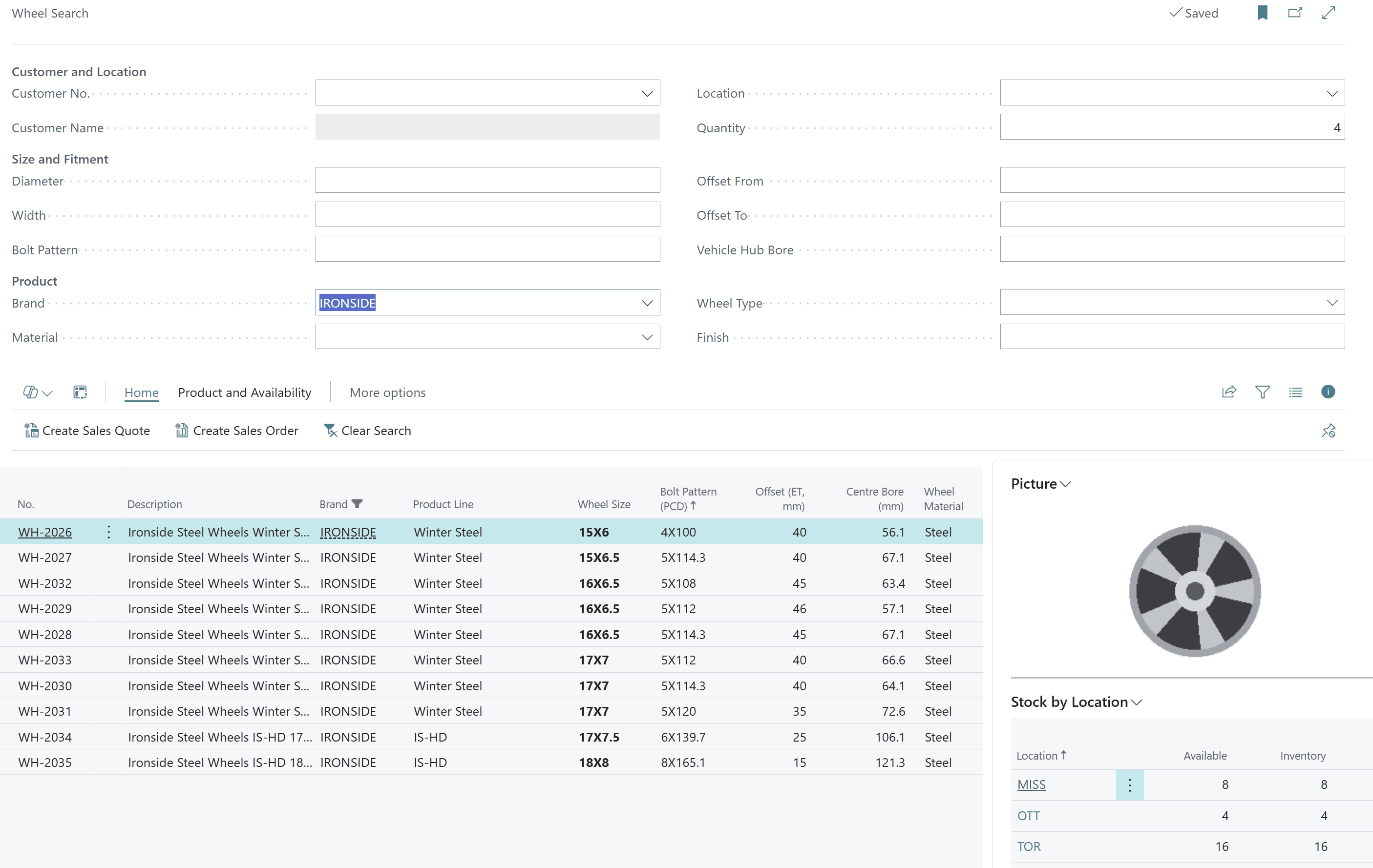Open the MISS location link
Viewport: 1373px width, 868px height.
(1032, 785)
